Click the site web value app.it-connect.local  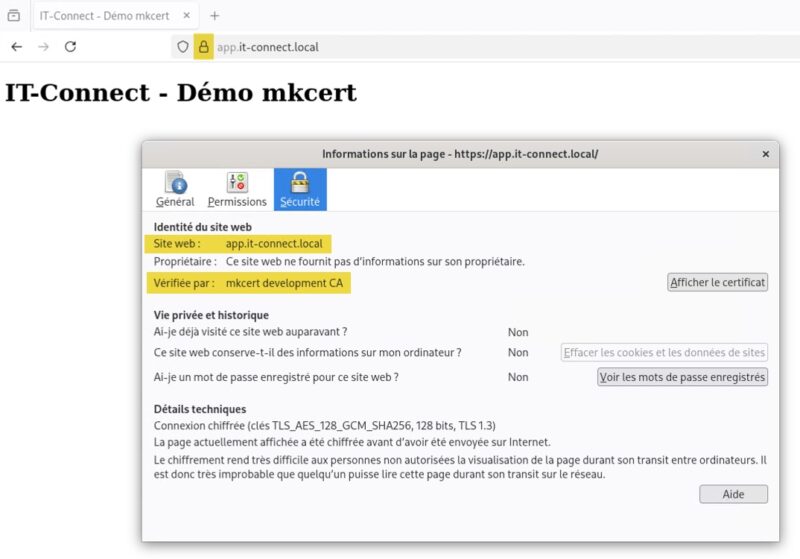(274, 244)
